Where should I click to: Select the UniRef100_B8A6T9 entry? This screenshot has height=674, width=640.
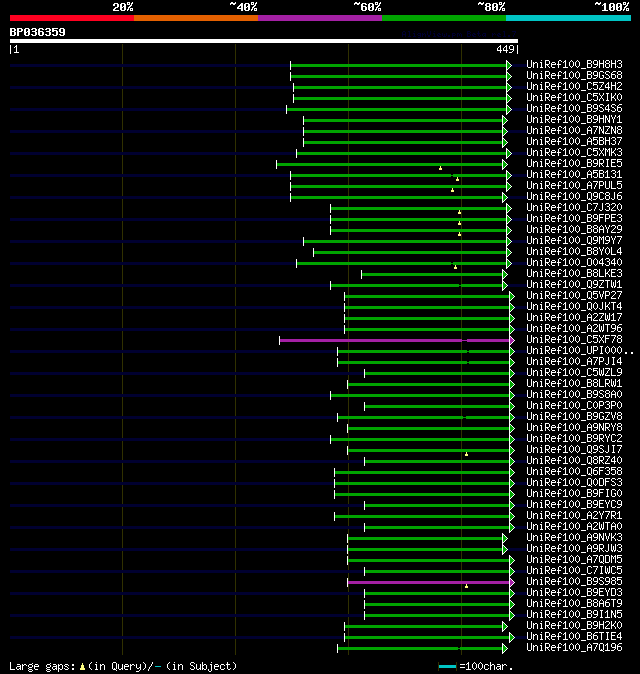(x=574, y=604)
